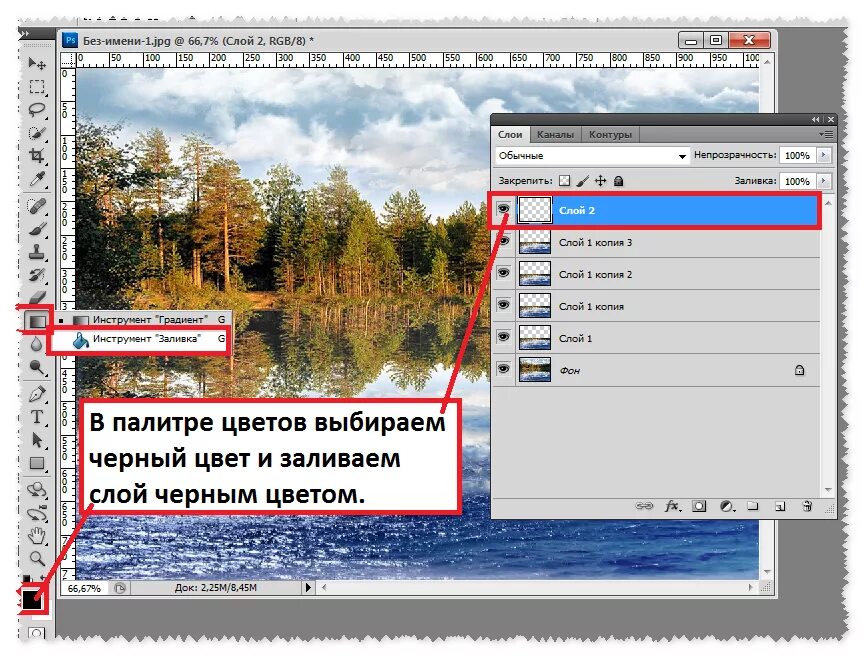Viewport: 865px width, 658px height.
Task: Toggle visibility of Слой 1 копия
Action: [x=503, y=305]
